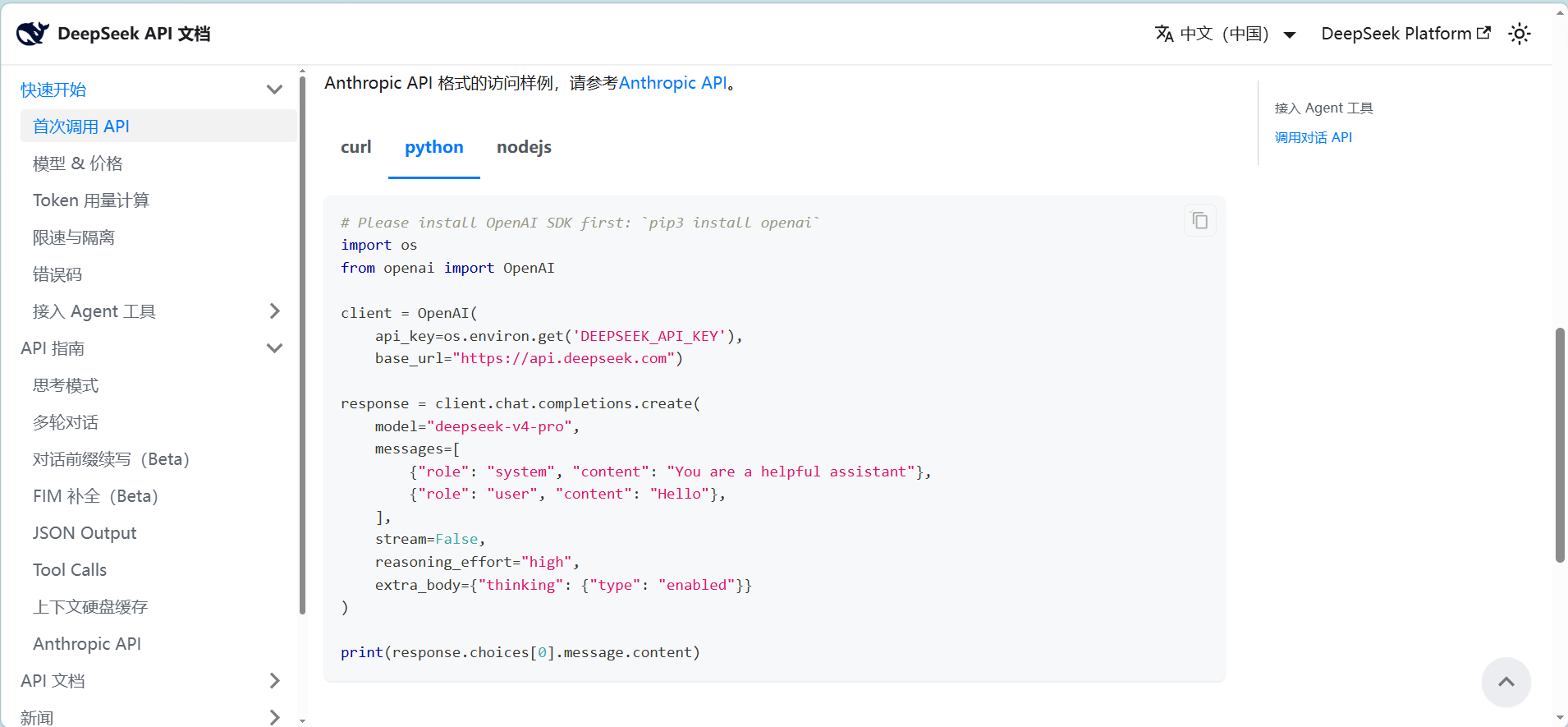
Task: Click the DeepSeek whale logo
Action: pyautogui.click(x=33, y=34)
